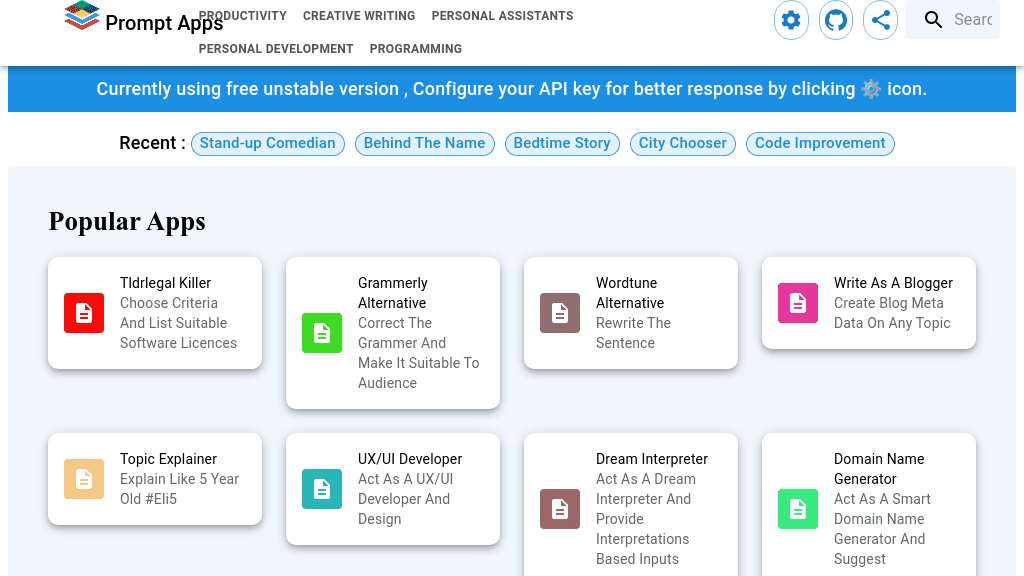The image size is (1024, 576).
Task: Open the Write As A Blogger pink icon
Action: tap(797, 303)
